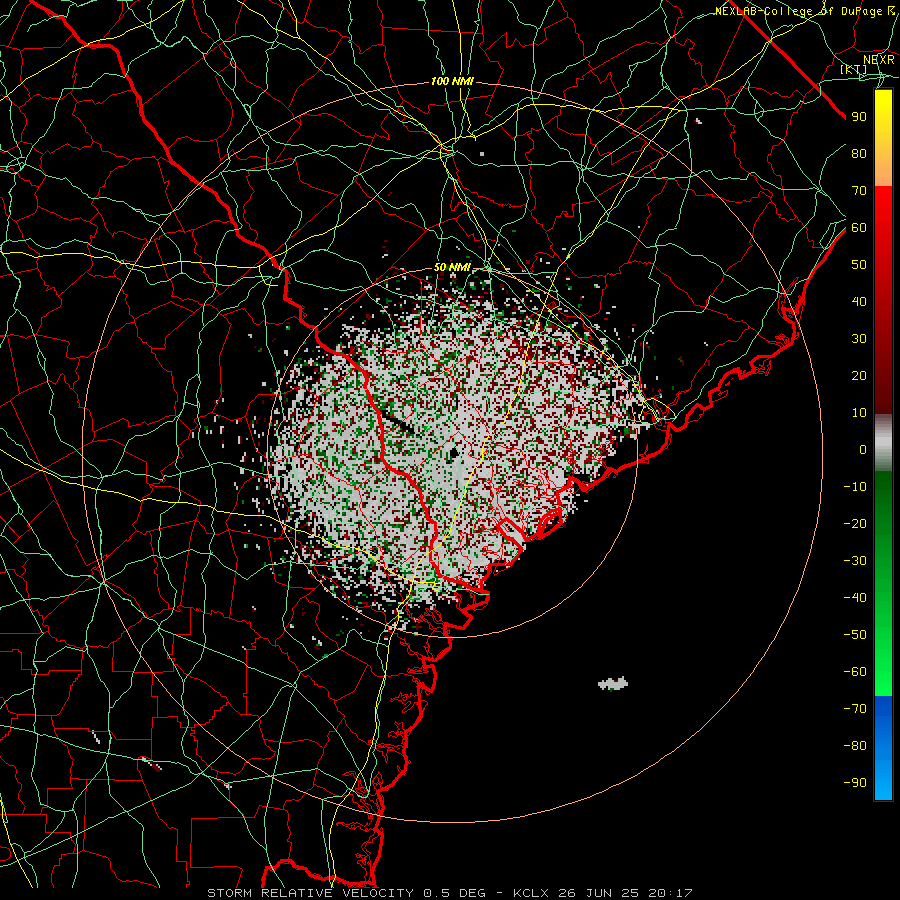Select the 20 value on velocity scale

pyautogui.click(x=859, y=375)
